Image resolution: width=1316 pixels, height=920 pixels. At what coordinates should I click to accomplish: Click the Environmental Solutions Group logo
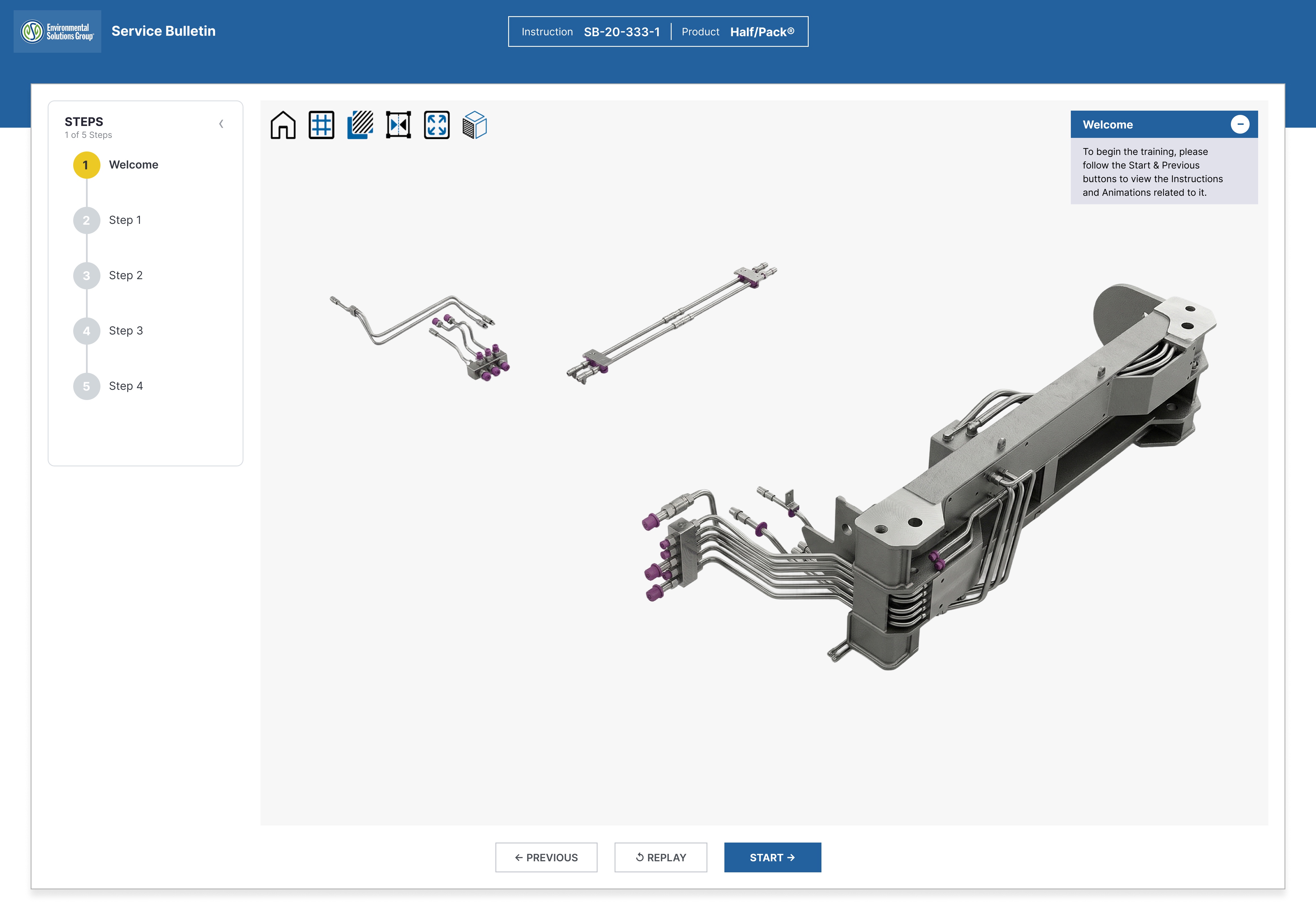[x=57, y=31]
